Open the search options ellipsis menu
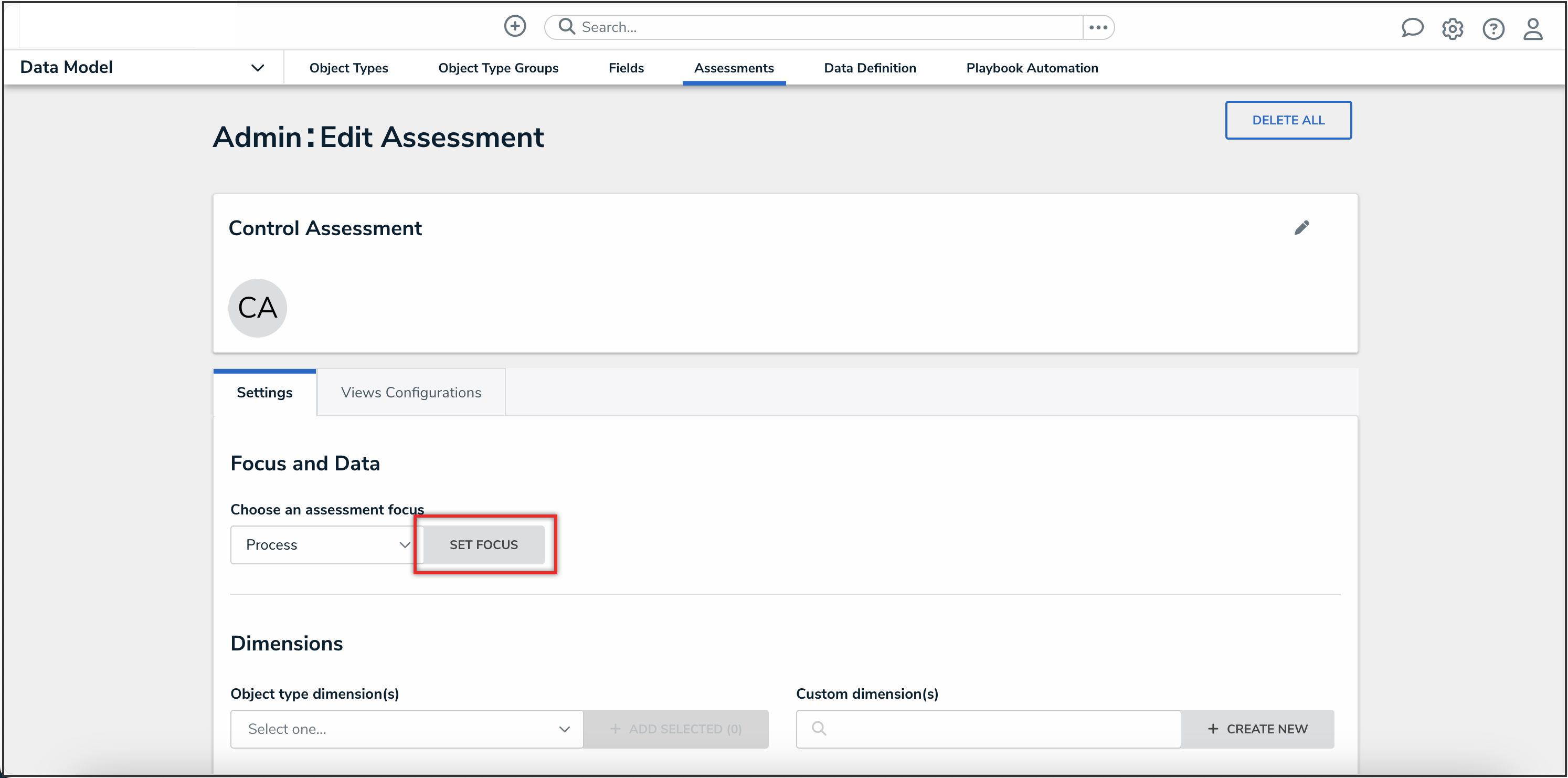This screenshot has height=778, width=1568. pyautogui.click(x=1098, y=27)
